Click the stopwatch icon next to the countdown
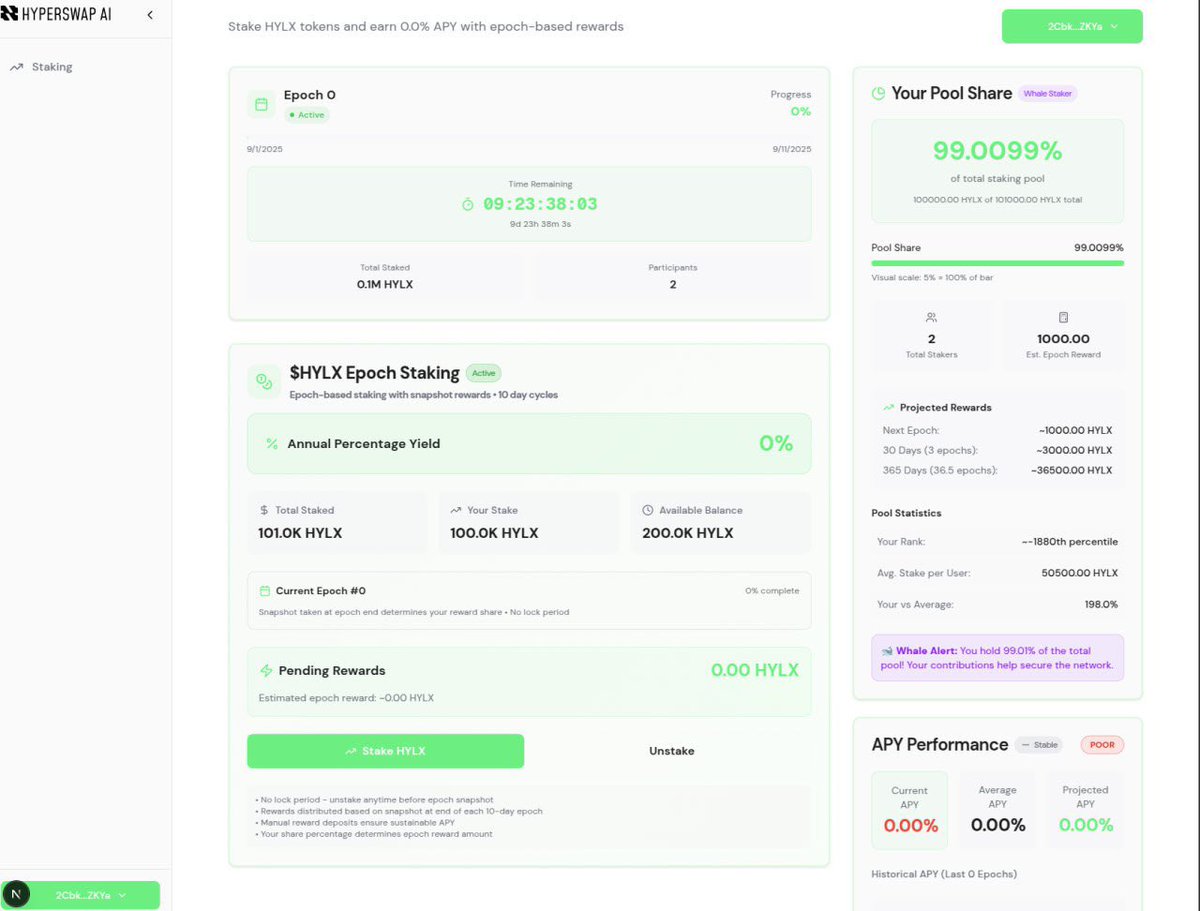 [468, 204]
